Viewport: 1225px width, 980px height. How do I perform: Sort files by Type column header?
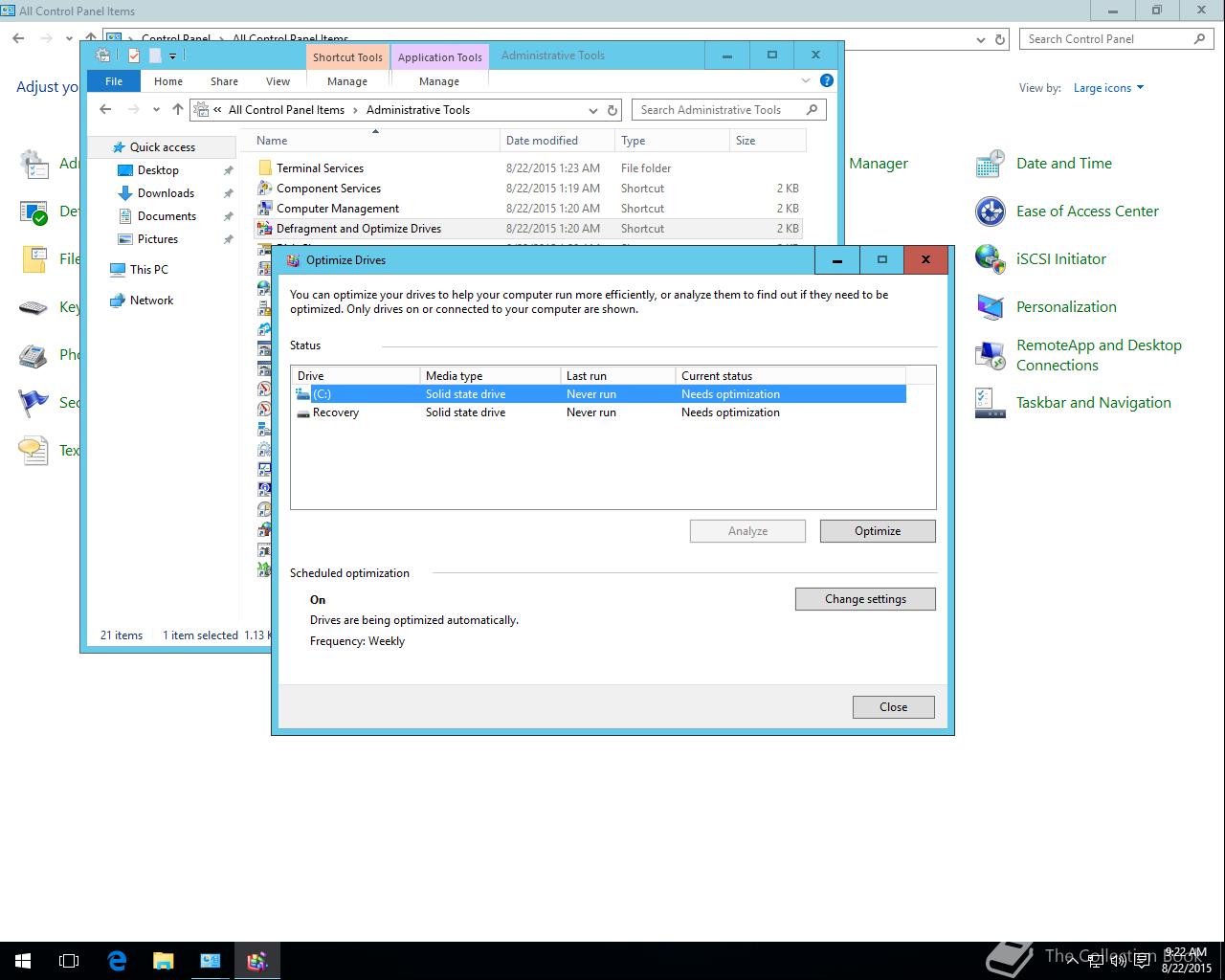(x=672, y=141)
